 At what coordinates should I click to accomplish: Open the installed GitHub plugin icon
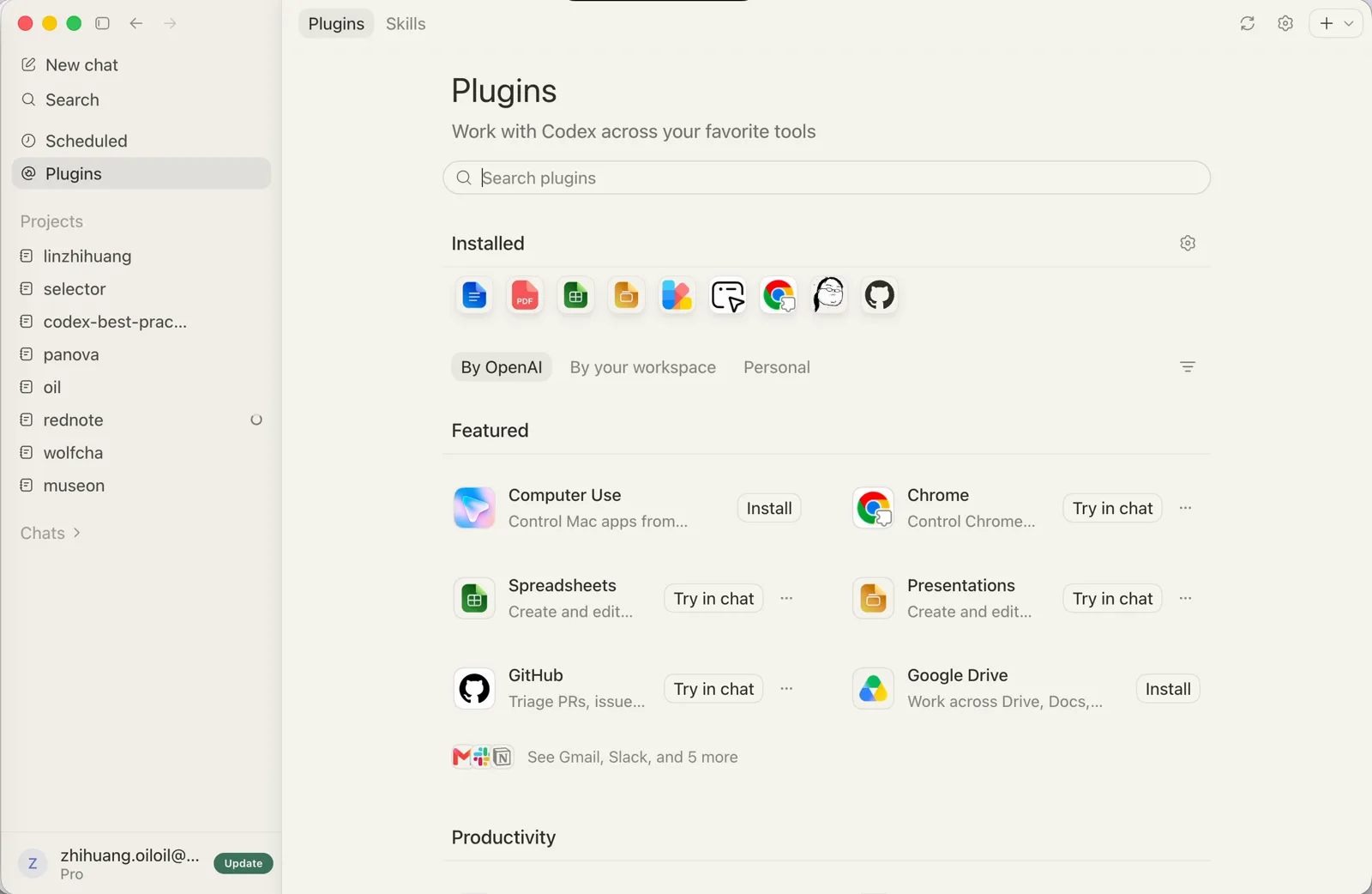(x=879, y=295)
